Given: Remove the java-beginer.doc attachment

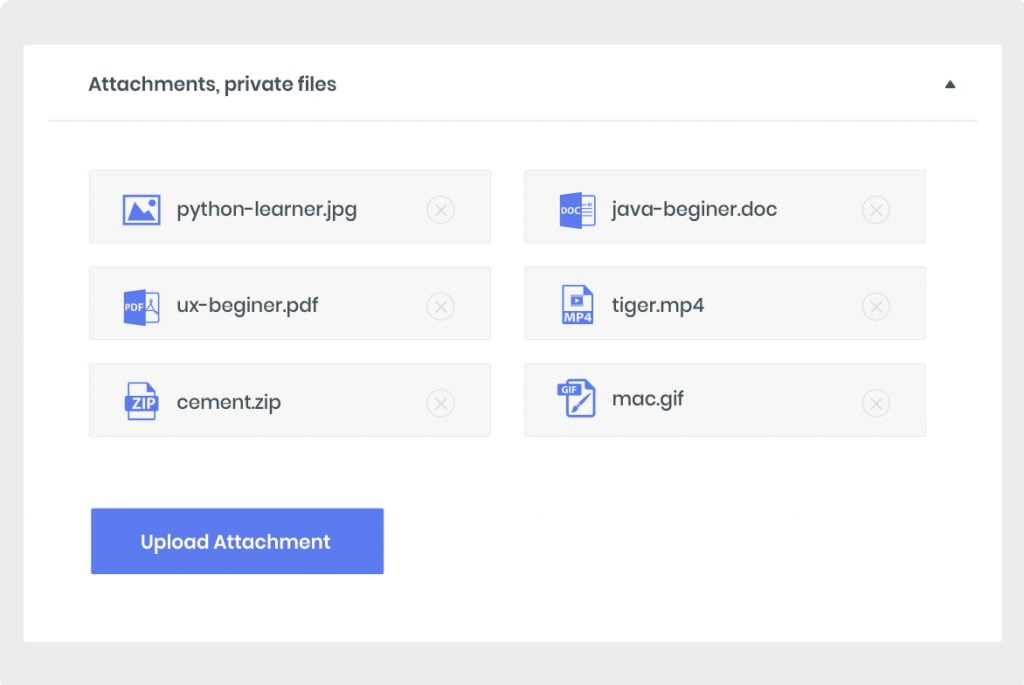Looking at the screenshot, I should point(876,210).
